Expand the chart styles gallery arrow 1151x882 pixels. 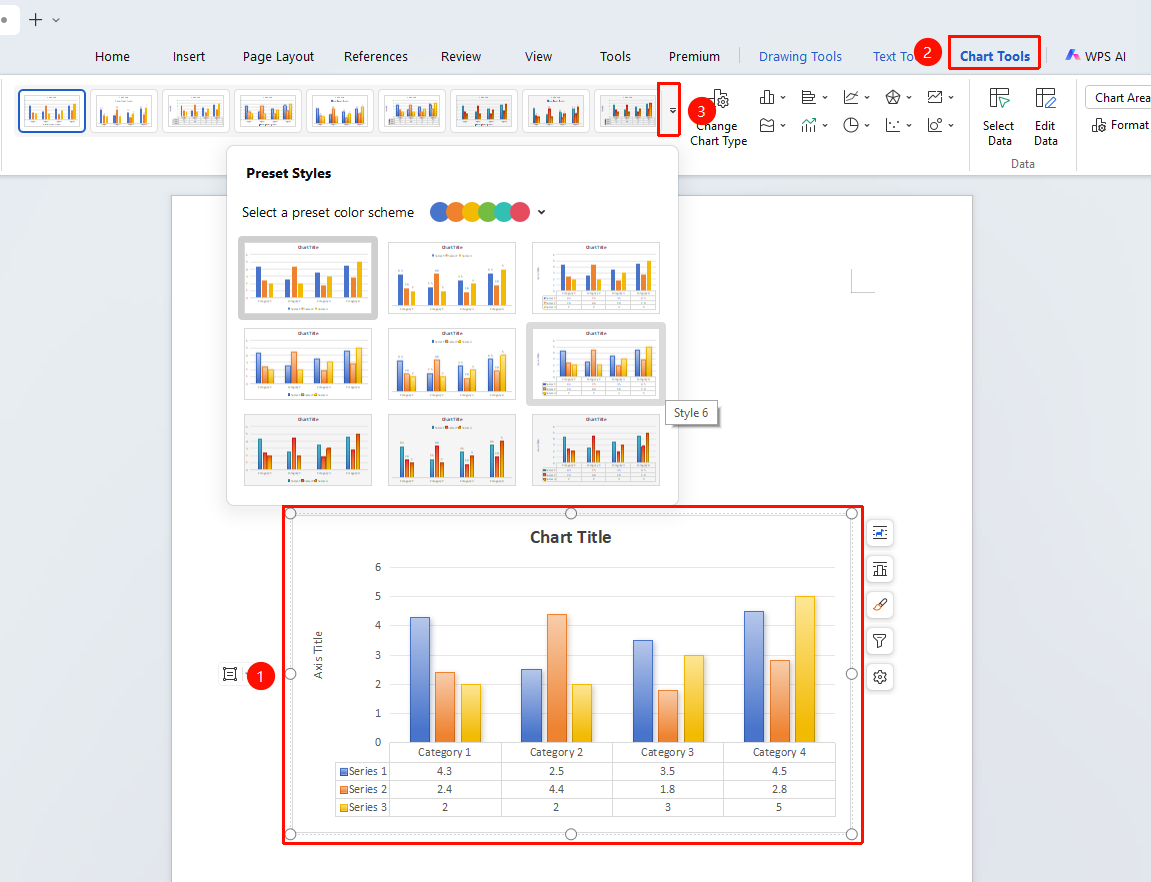tap(672, 110)
